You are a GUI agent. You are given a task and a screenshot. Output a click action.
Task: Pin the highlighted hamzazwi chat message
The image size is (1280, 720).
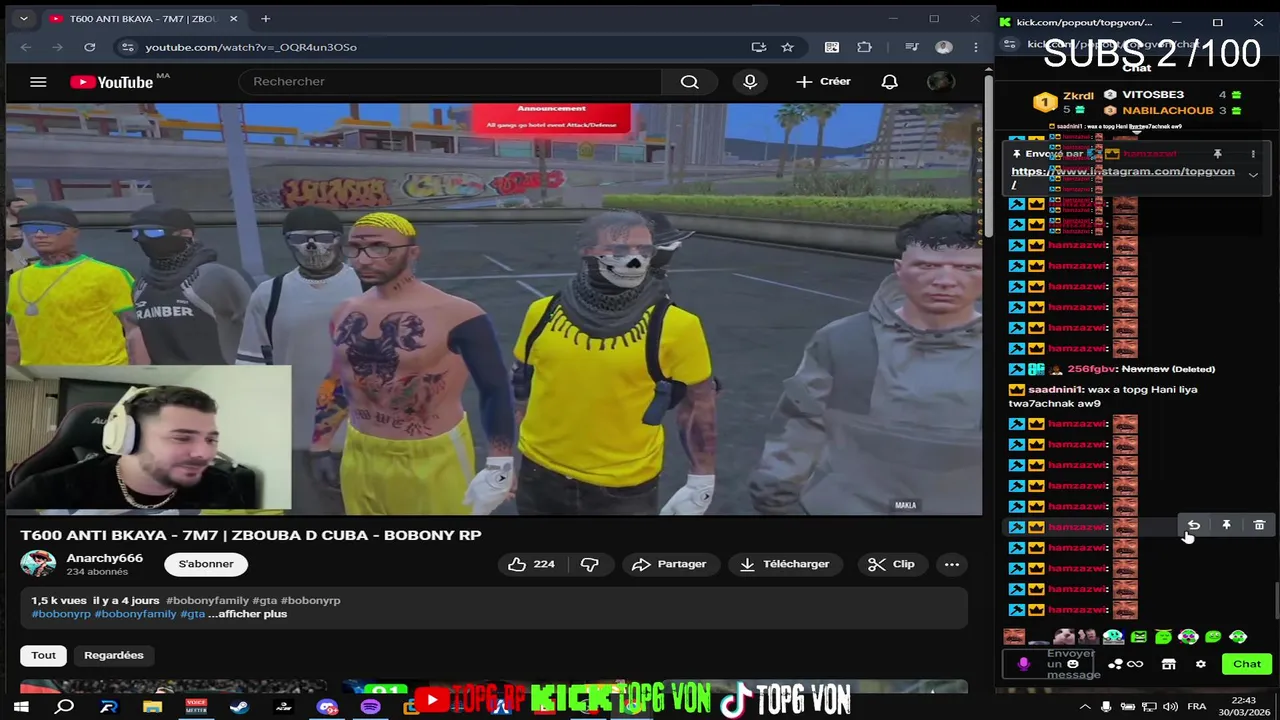[1226, 525]
